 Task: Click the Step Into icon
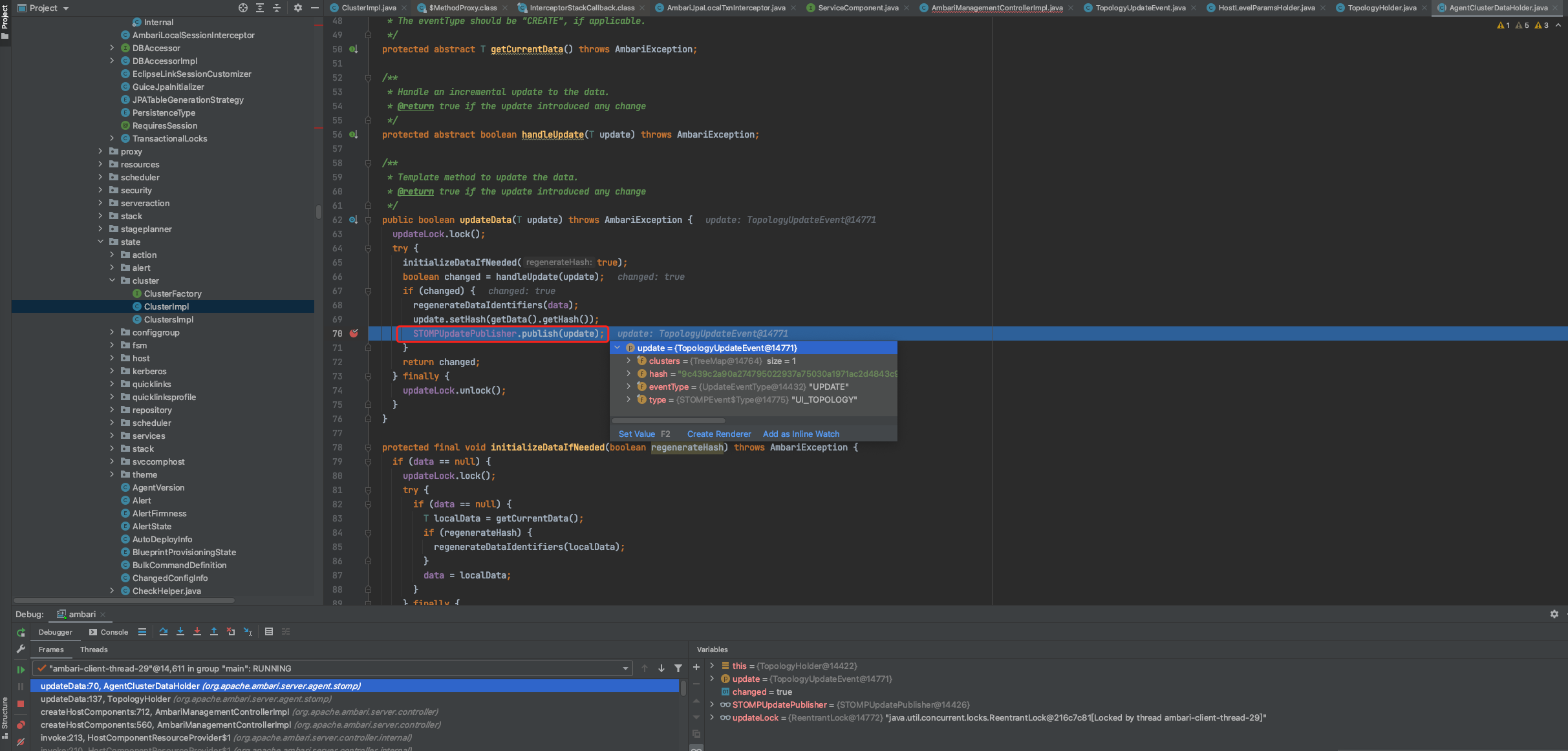[x=180, y=631]
